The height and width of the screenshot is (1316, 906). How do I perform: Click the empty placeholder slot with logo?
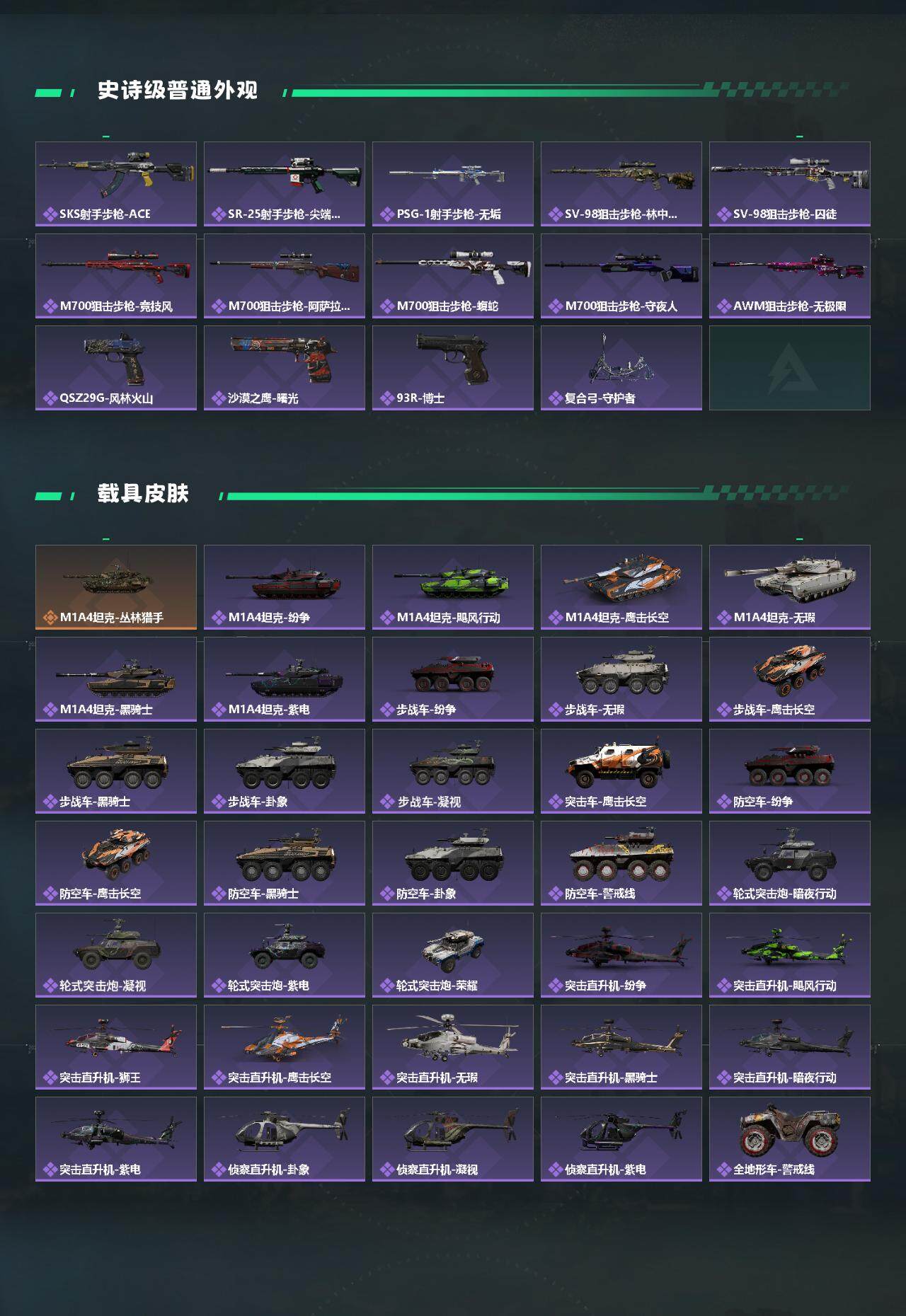tap(790, 368)
